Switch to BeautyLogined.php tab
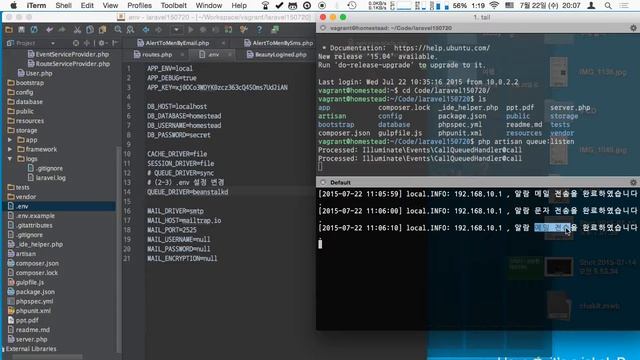This screenshot has height=360, width=640. click(277, 54)
